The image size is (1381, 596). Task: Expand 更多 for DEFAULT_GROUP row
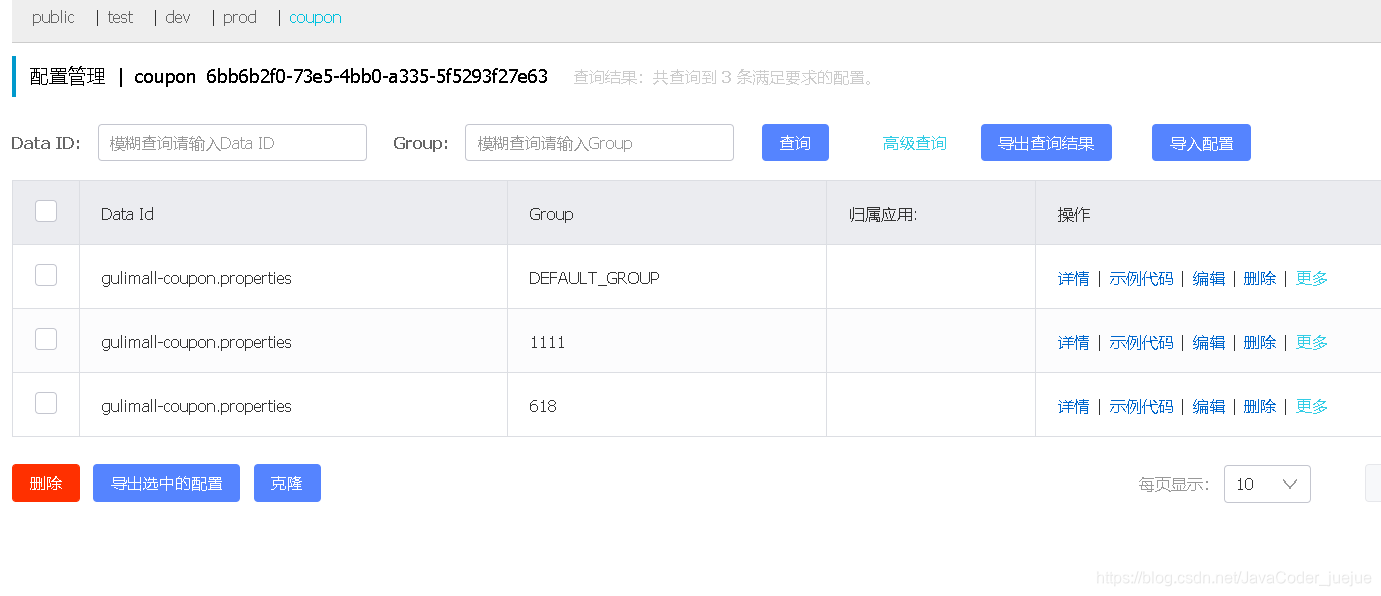(x=1312, y=278)
